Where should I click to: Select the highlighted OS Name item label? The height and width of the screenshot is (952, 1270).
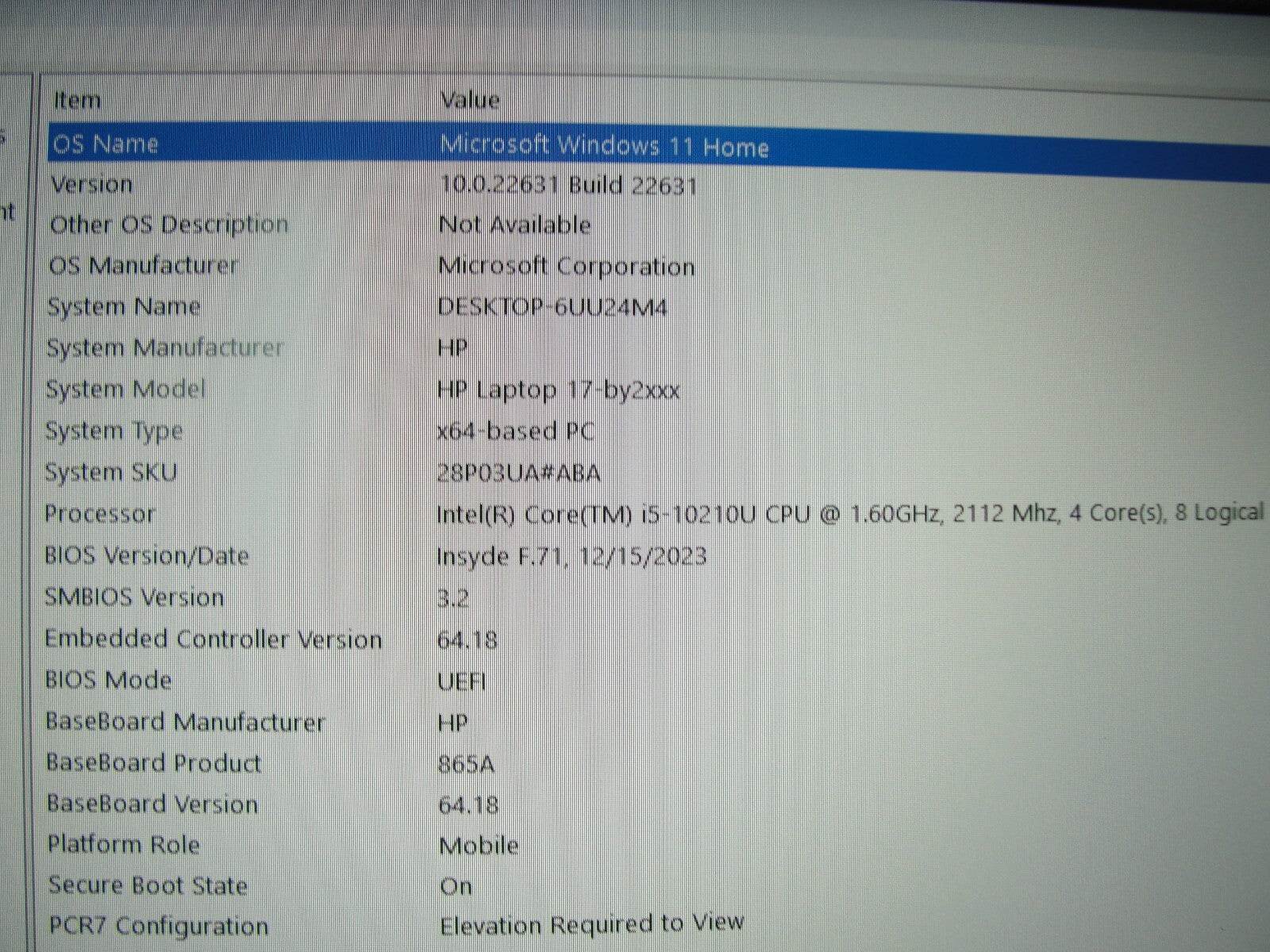[x=106, y=144]
